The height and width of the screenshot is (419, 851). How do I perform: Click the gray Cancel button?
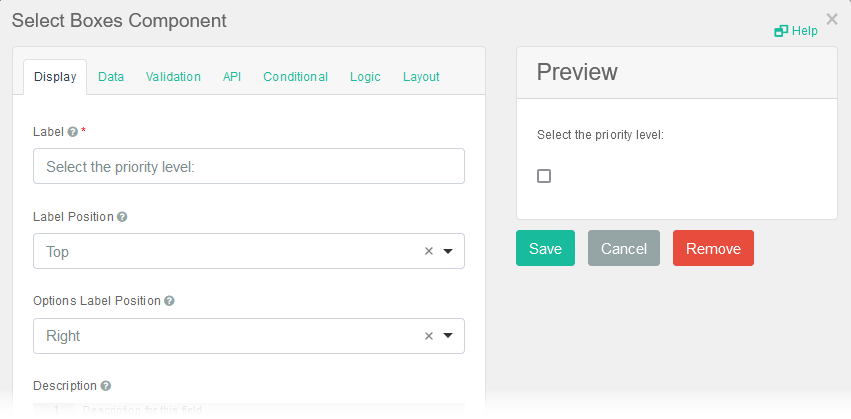(624, 249)
